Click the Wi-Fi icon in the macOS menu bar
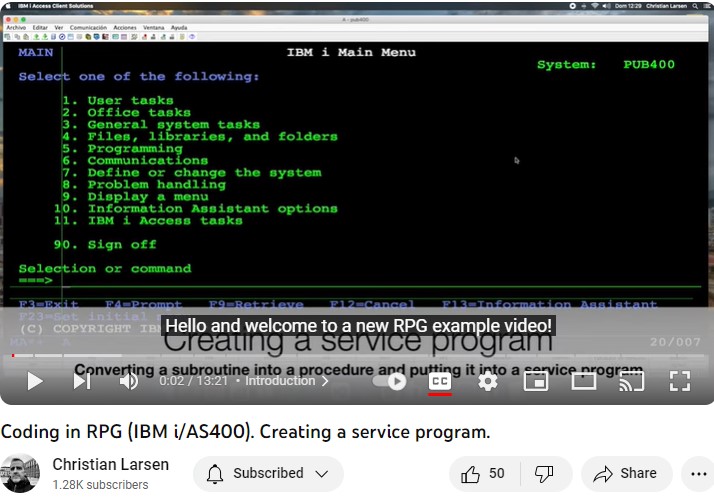The image size is (714, 500). (x=595, y=6)
